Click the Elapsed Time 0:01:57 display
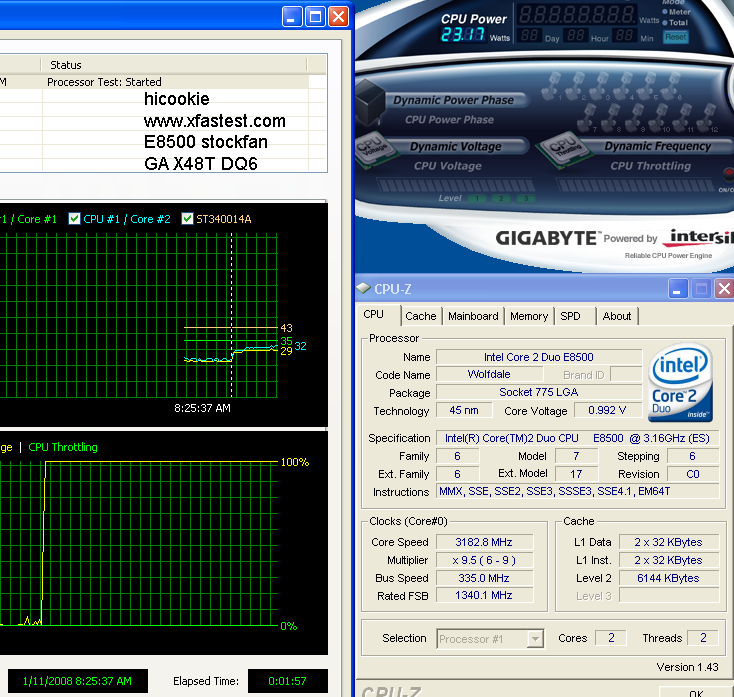 [287, 681]
